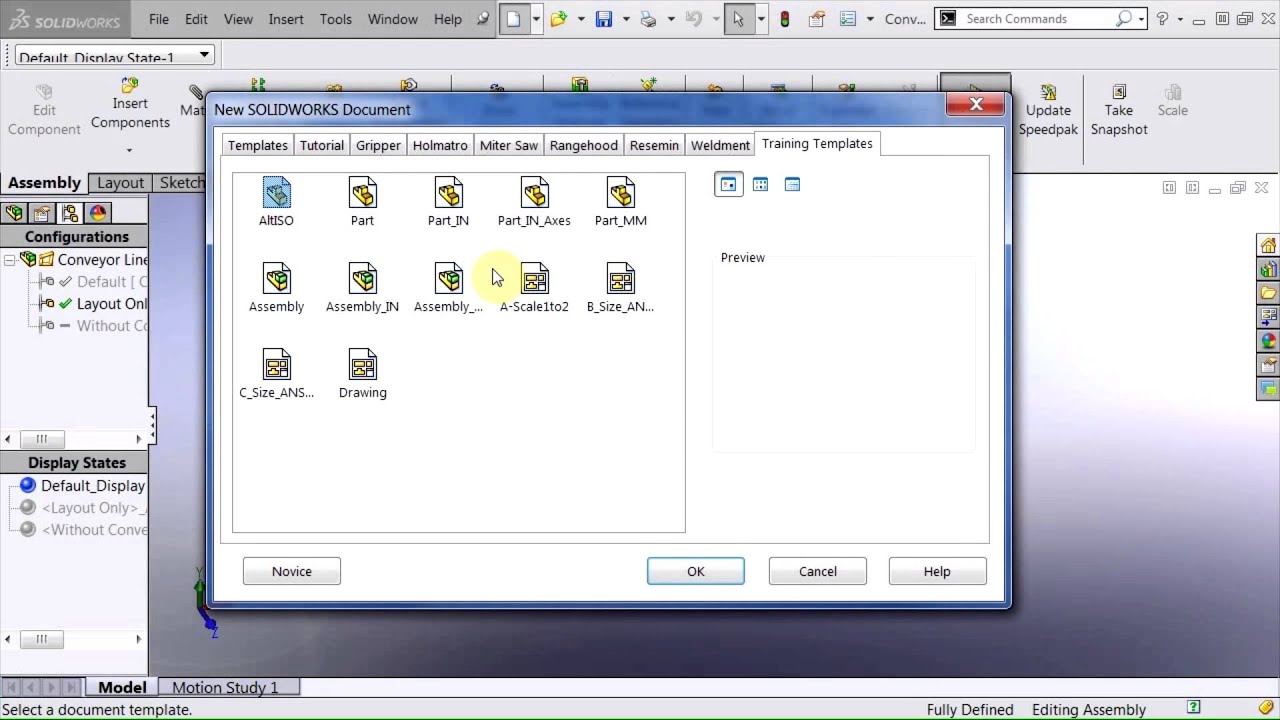Image resolution: width=1280 pixels, height=720 pixels.
Task: Open the Options checklist toolbar icon
Action: coord(849,19)
